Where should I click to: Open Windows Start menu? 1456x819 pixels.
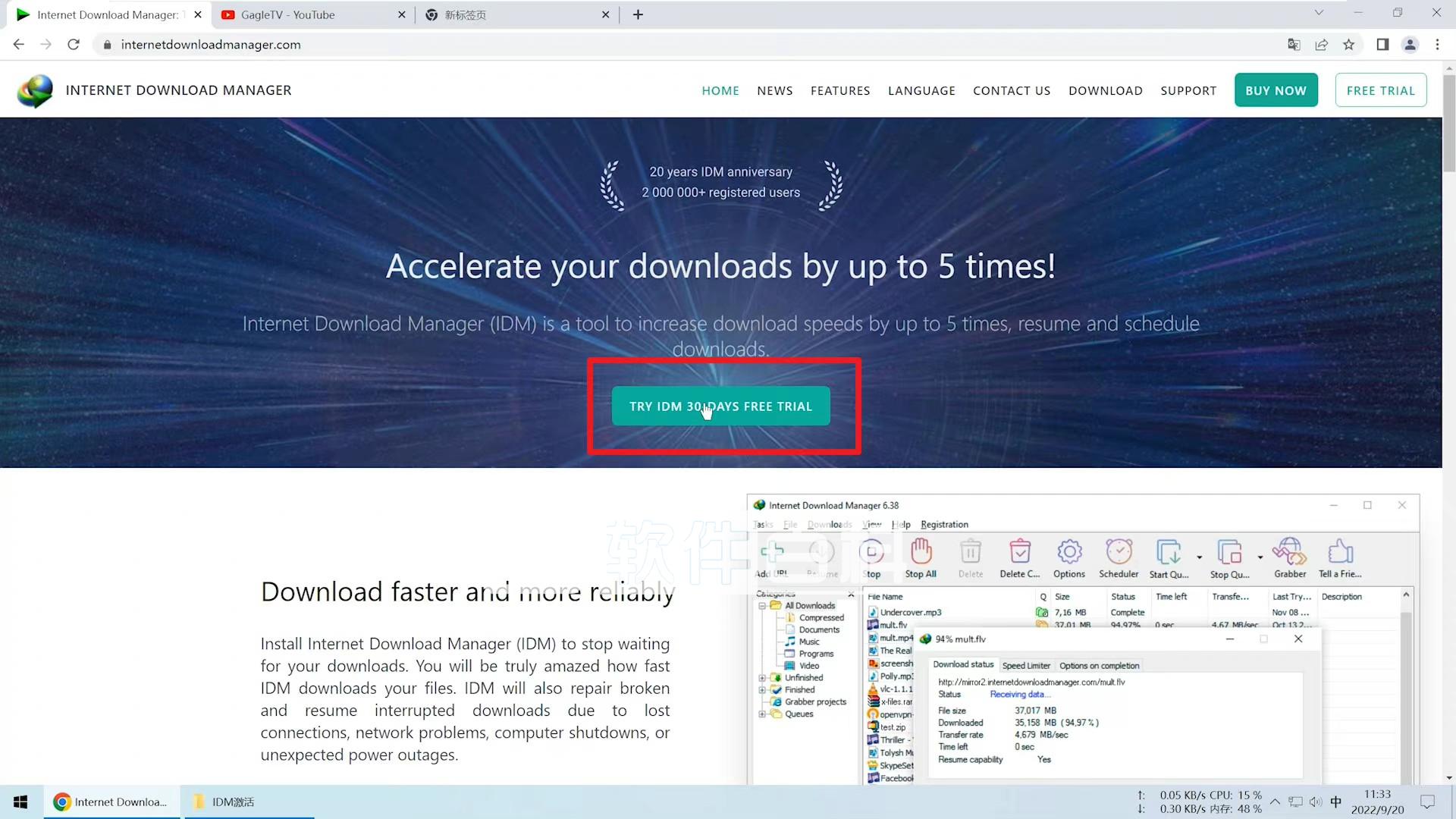[x=20, y=802]
